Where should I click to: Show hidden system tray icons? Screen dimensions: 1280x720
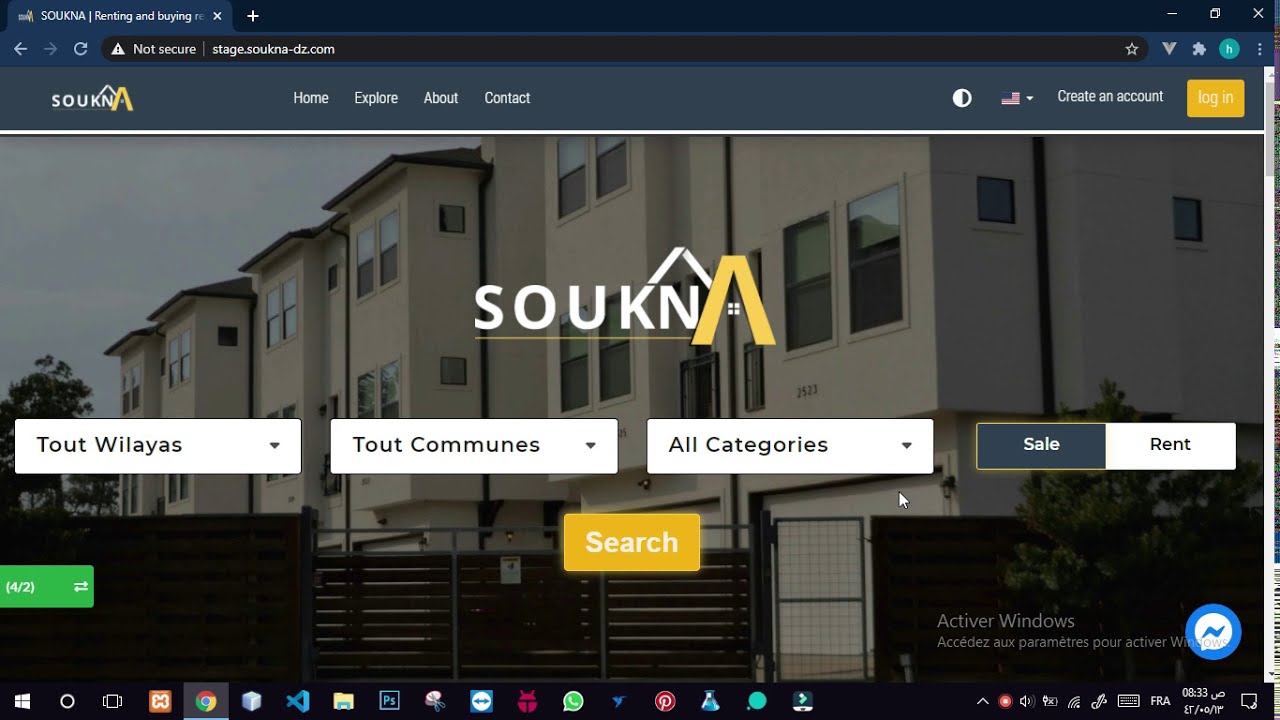[982, 701]
